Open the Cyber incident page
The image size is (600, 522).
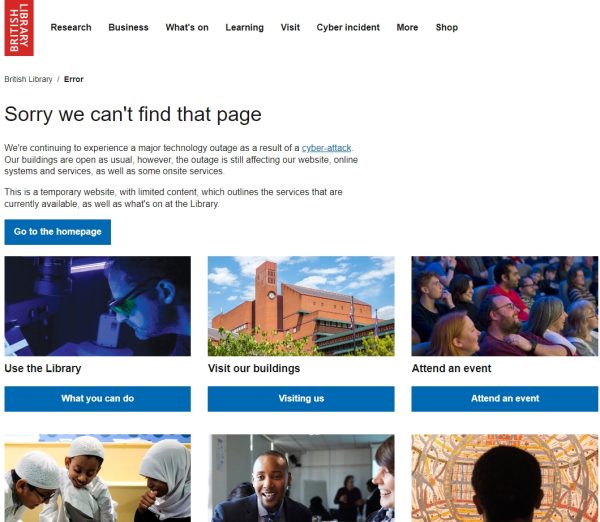[x=348, y=28]
